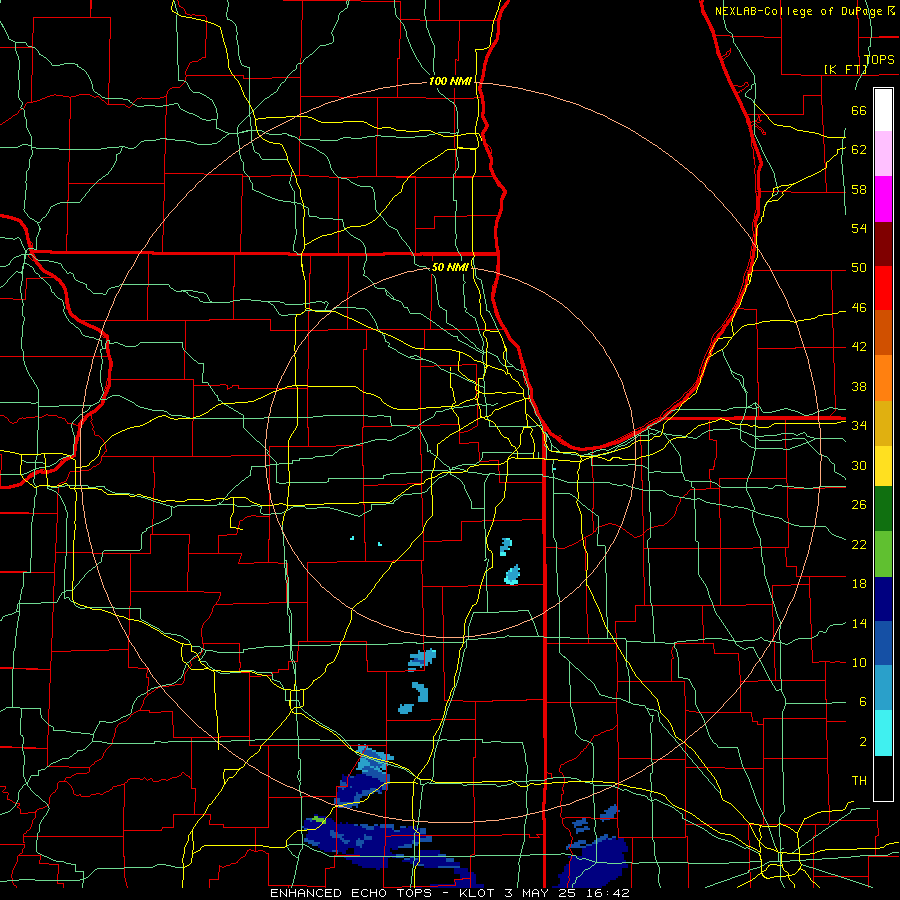
Task: Click the light blue legend swatch
Action: [x=883, y=688]
